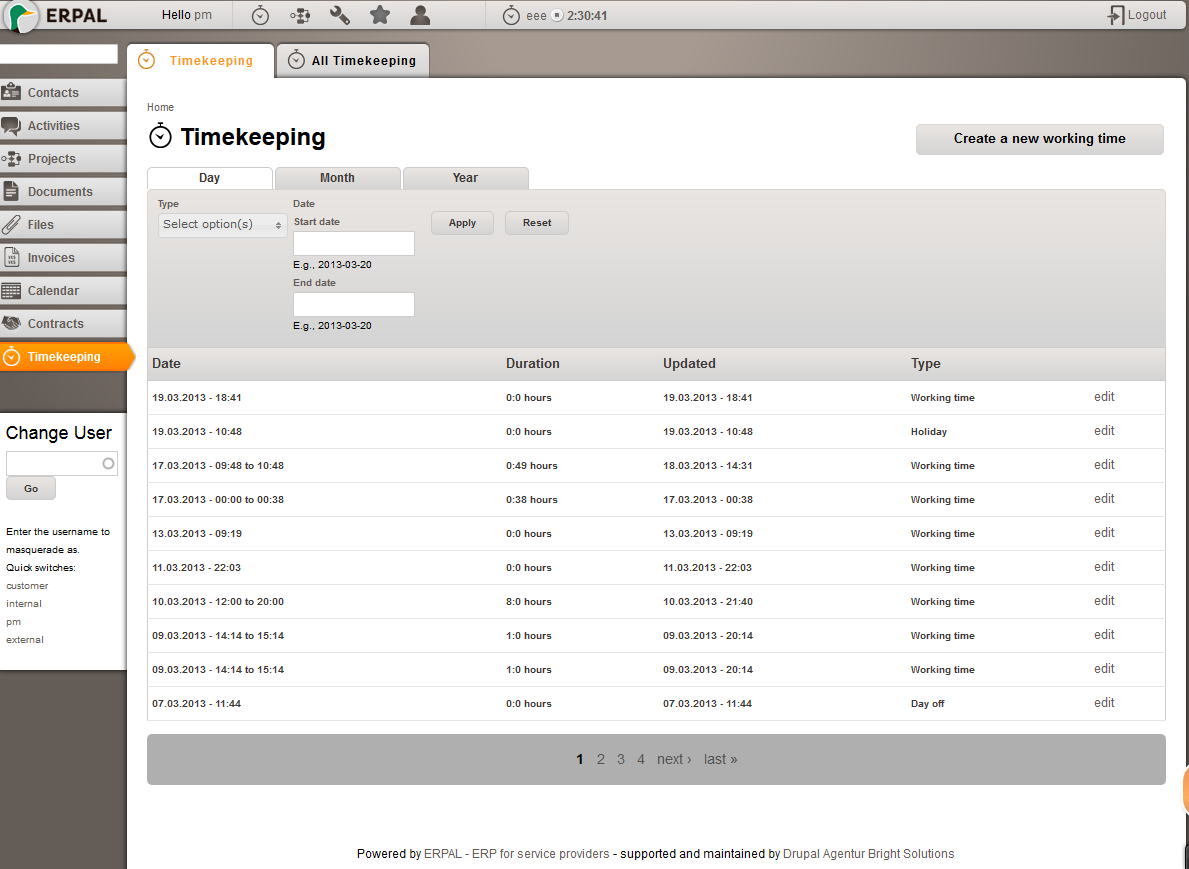Stop the running timer 2:30:41

tap(557, 15)
